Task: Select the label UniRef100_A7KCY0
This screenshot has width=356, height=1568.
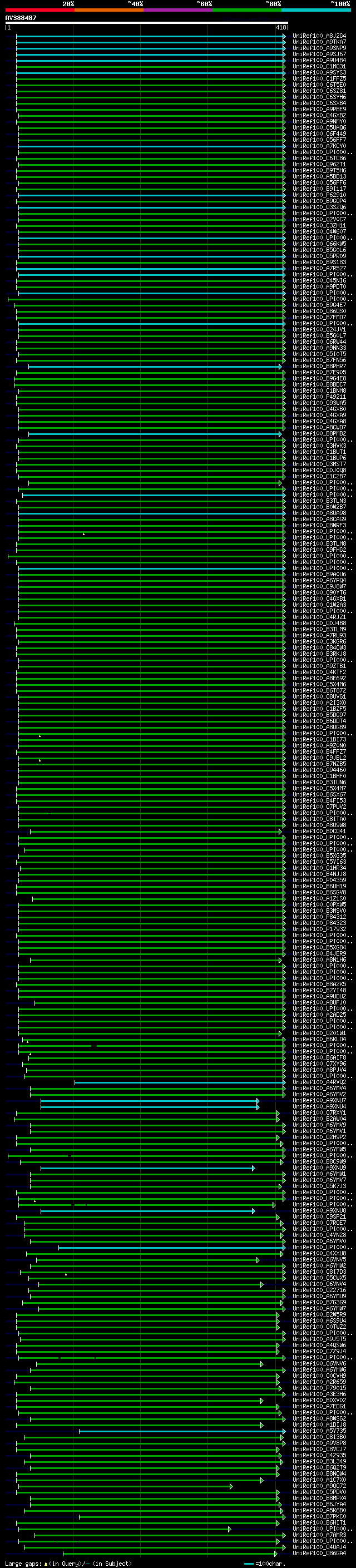Action: click(x=319, y=146)
